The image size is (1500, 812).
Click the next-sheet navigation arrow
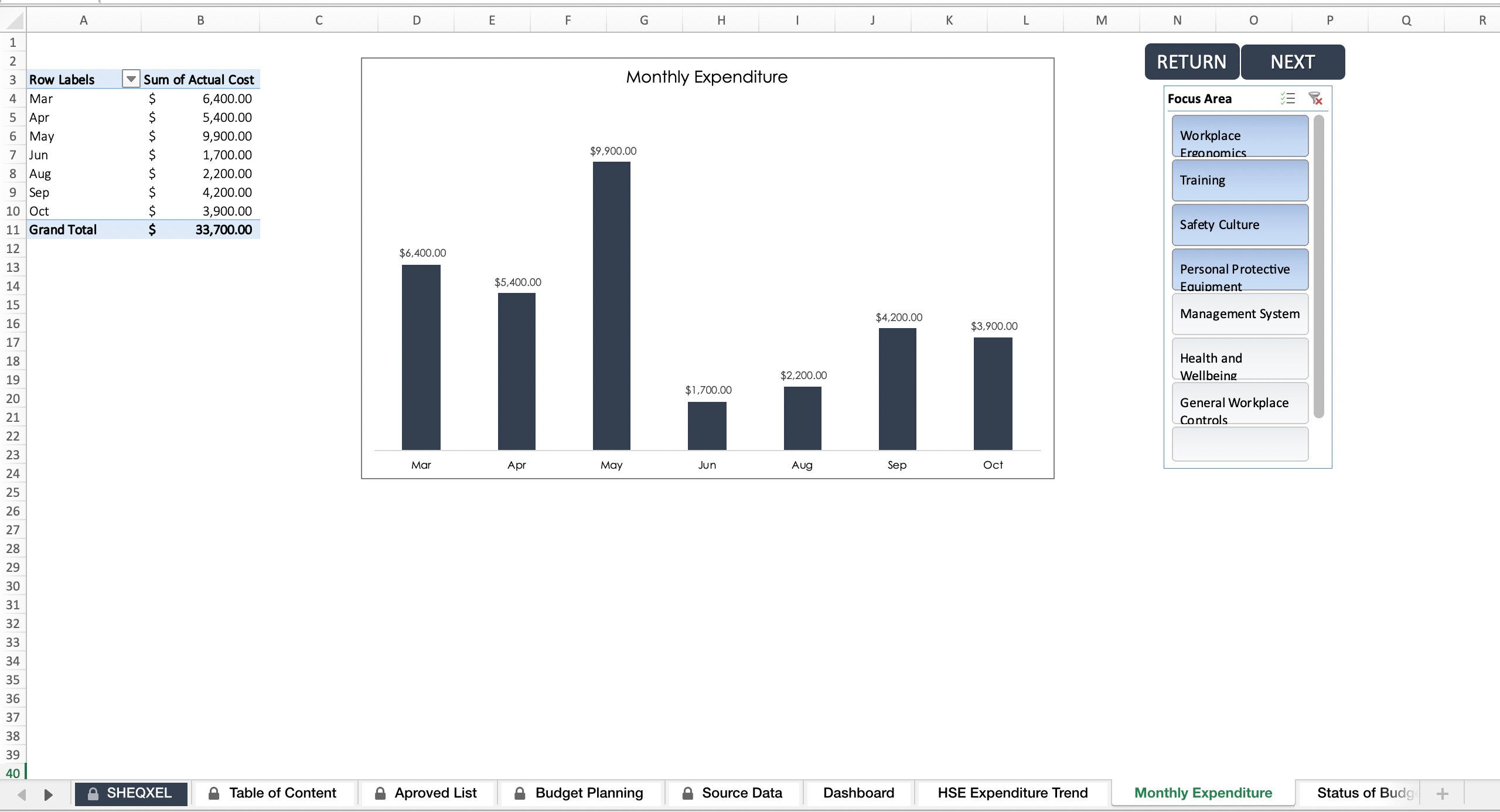[49, 794]
